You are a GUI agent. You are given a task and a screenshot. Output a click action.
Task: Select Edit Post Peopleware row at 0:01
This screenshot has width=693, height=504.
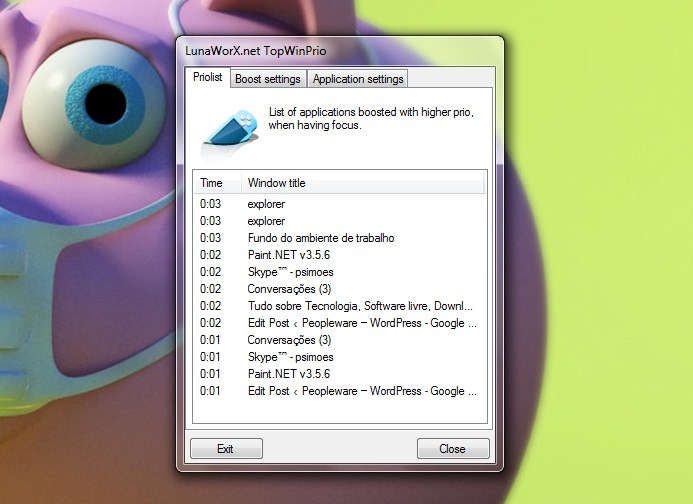click(x=339, y=391)
